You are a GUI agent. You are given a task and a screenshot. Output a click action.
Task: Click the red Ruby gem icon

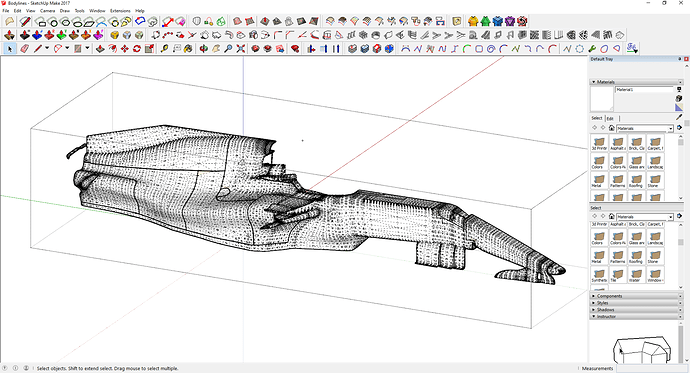pos(295,49)
